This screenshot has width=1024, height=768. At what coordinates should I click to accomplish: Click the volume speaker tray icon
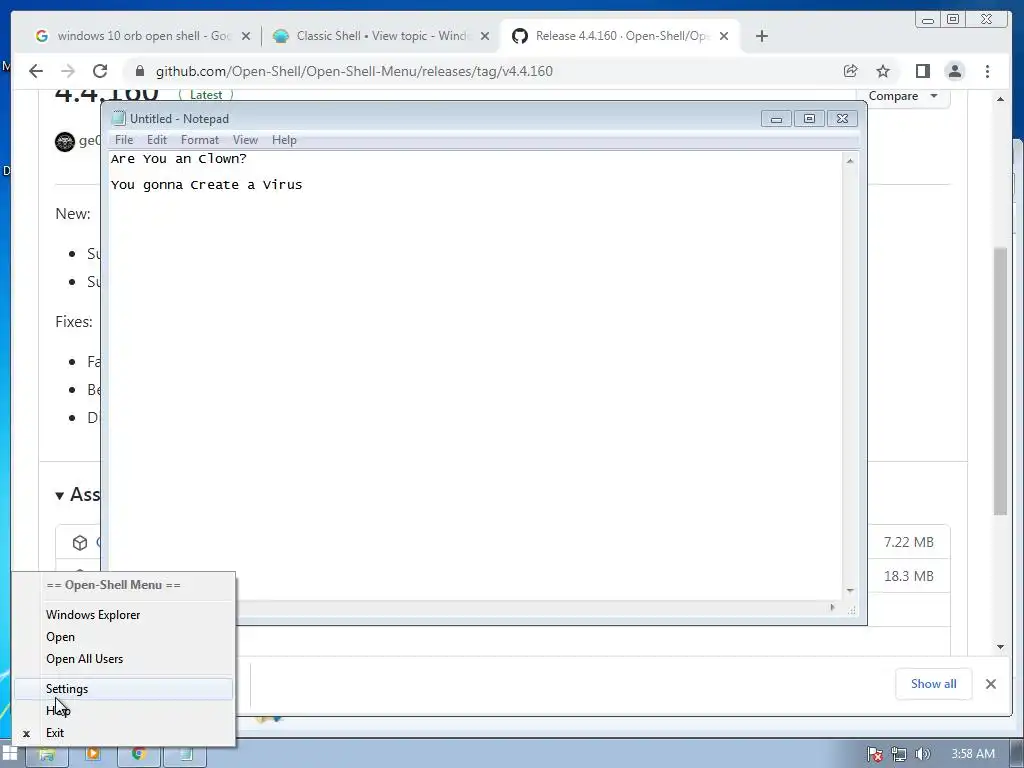point(922,754)
